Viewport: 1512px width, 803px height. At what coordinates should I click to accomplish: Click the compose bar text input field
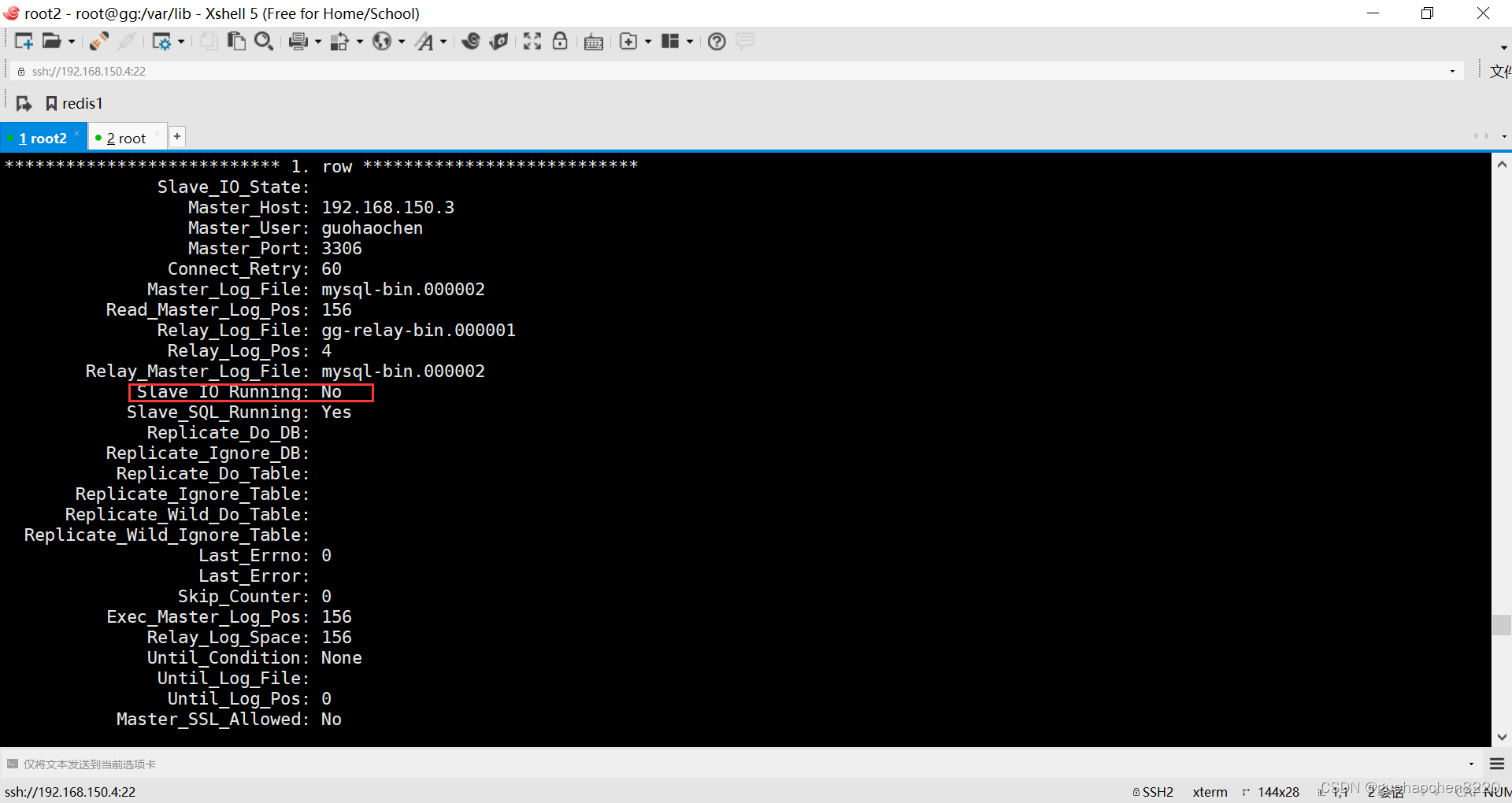[x=740, y=764]
